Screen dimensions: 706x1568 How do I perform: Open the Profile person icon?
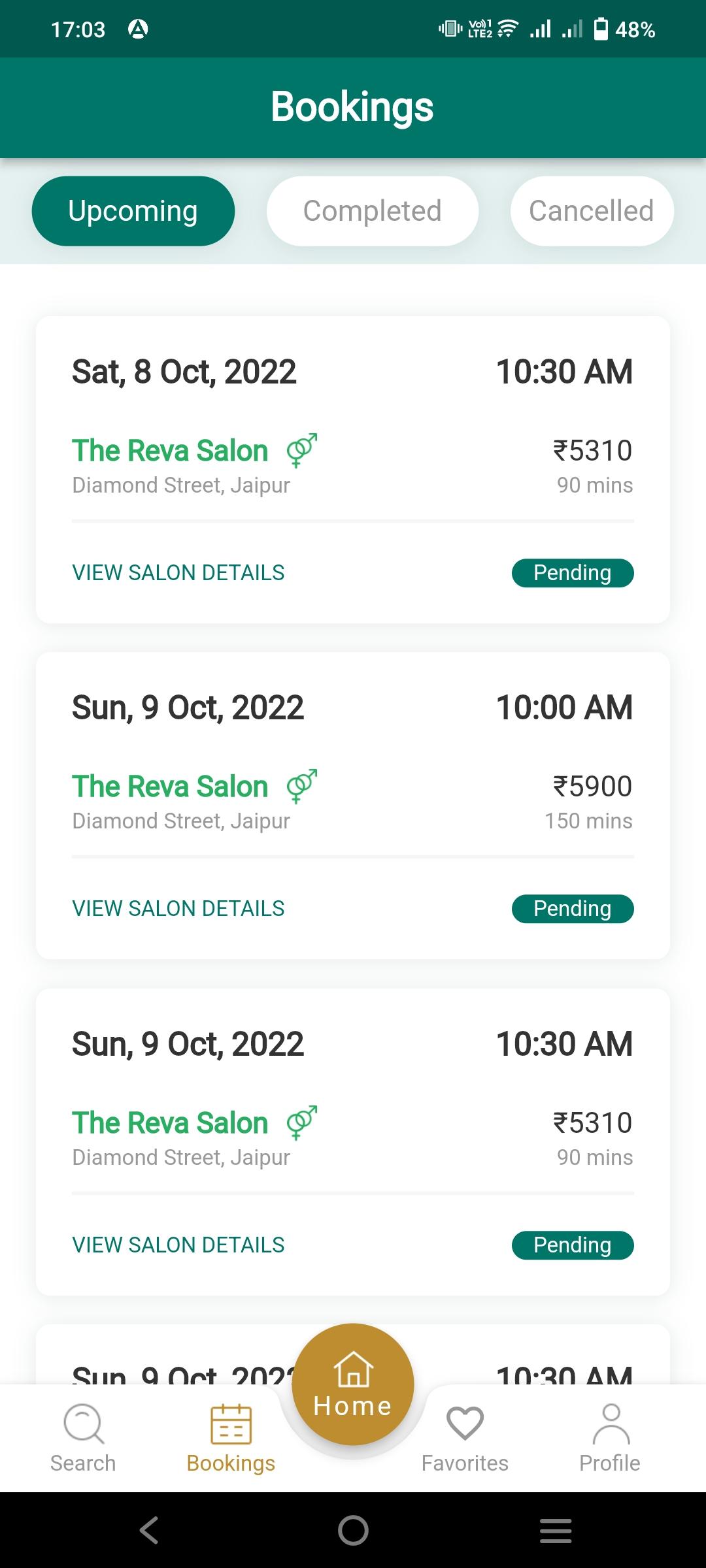(611, 1423)
